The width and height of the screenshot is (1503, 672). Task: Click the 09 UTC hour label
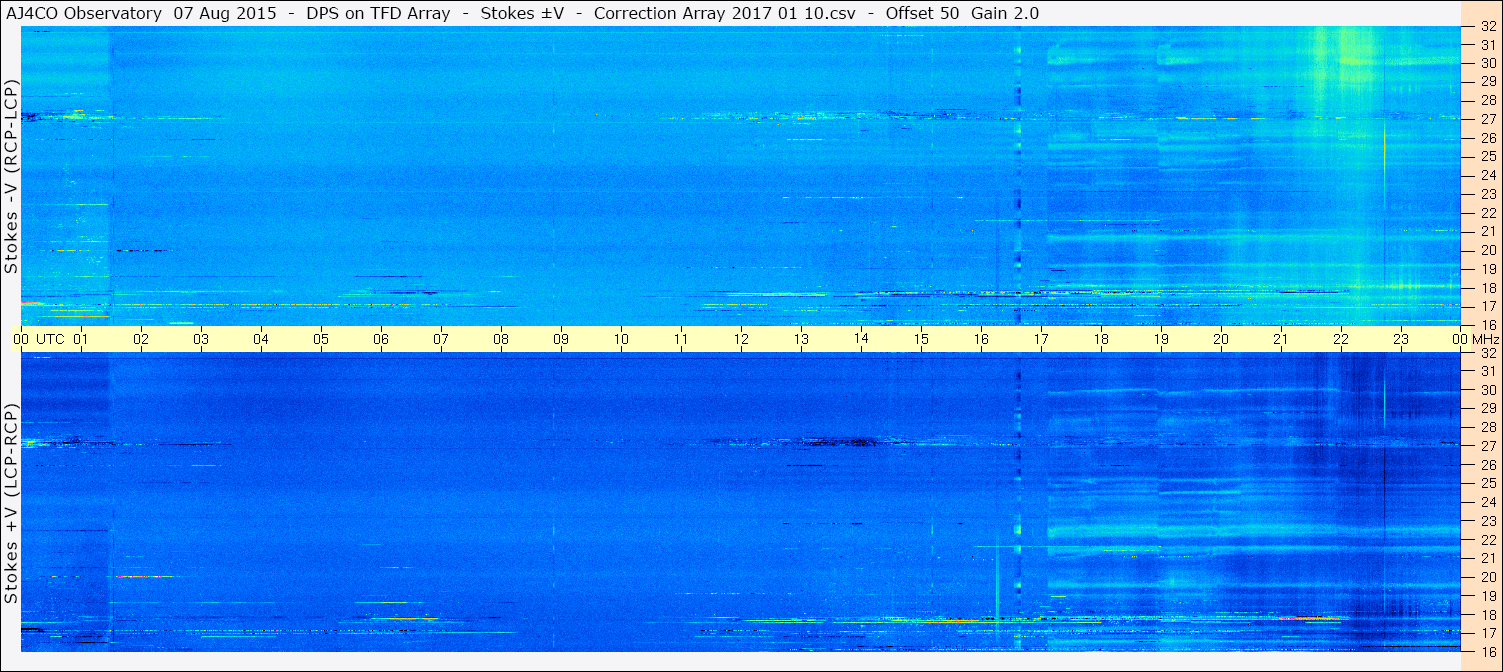(561, 339)
